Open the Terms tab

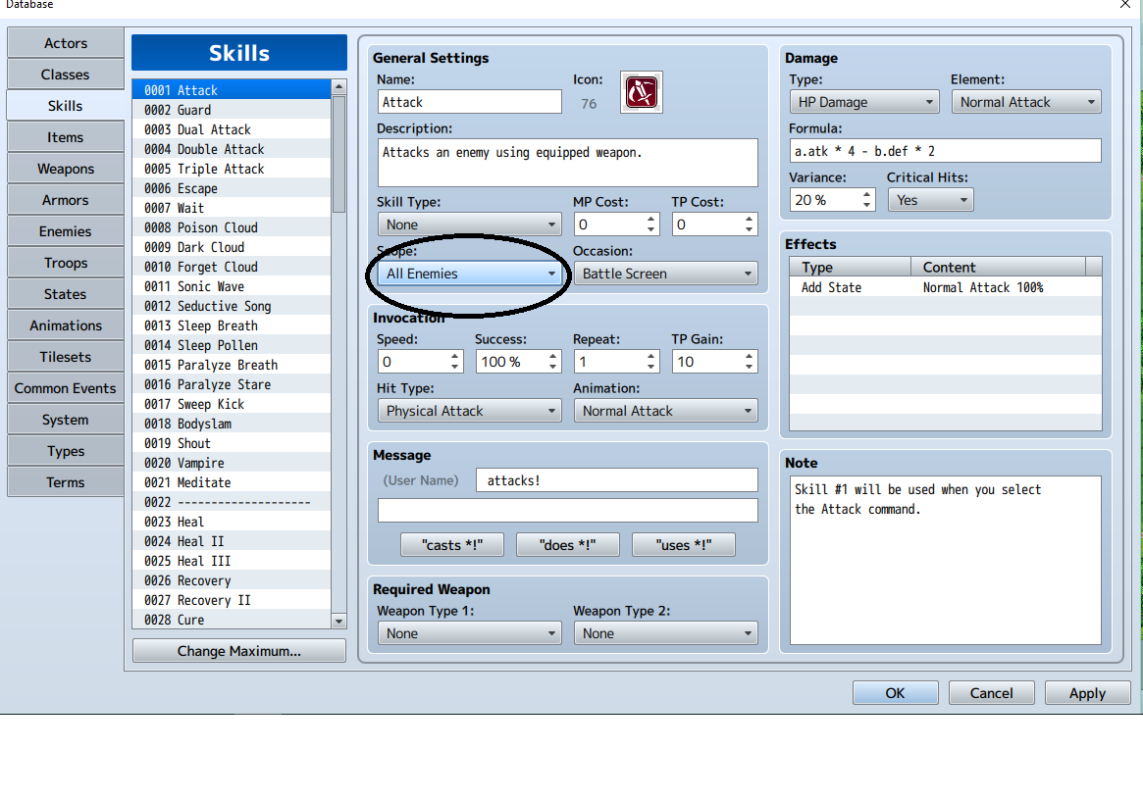[x=66, y=482]
